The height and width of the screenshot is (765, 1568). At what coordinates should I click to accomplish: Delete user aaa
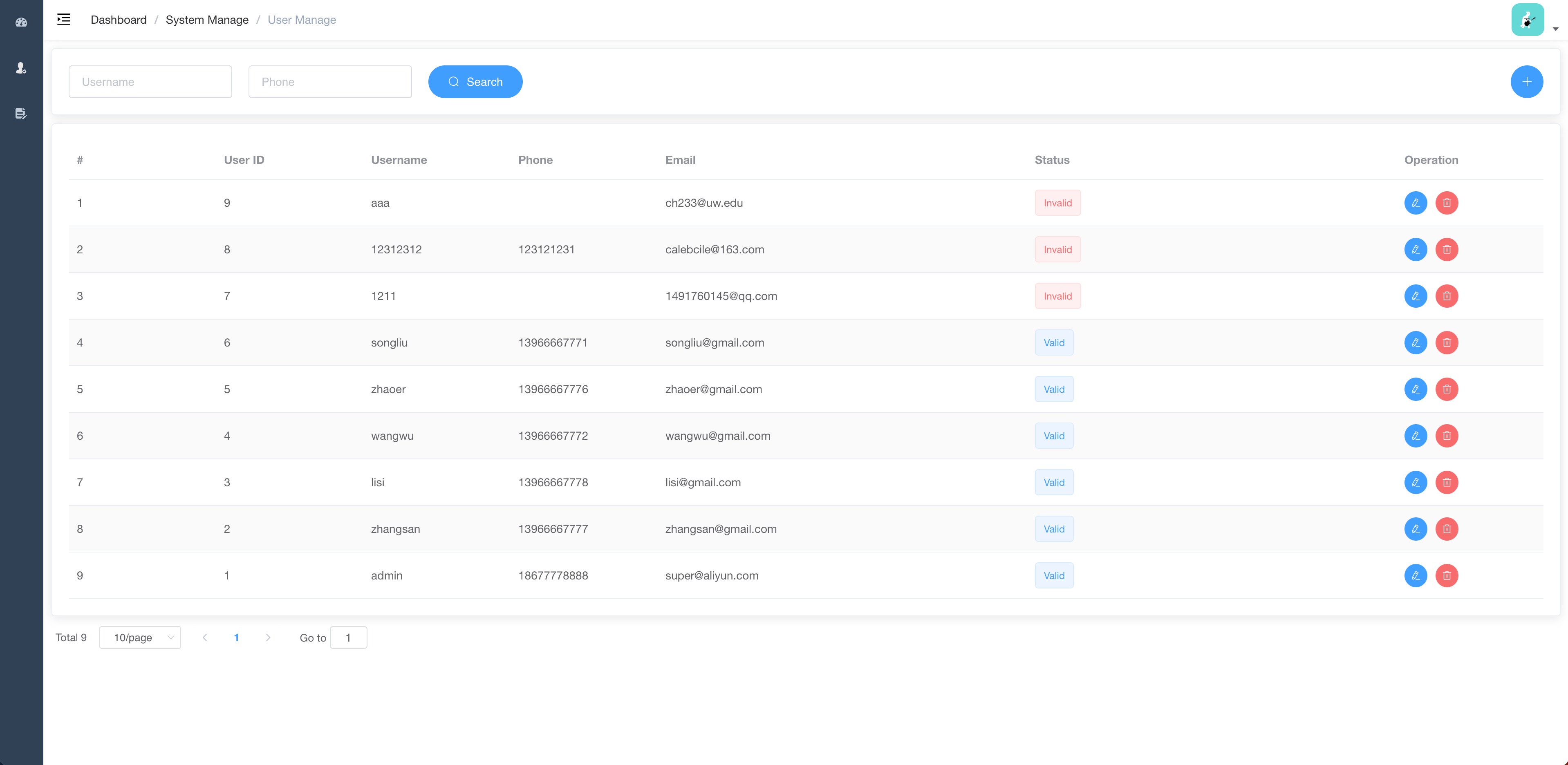click(1446, 203)
